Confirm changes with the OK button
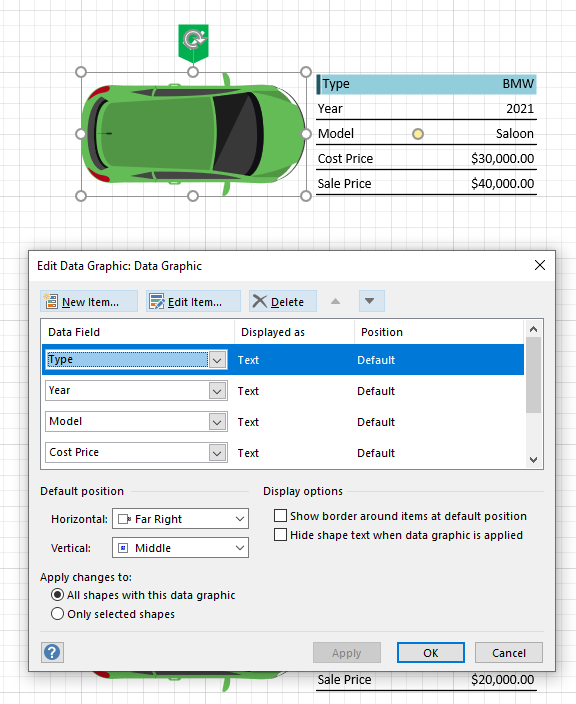The image size is (576, 704). point(431,652)
